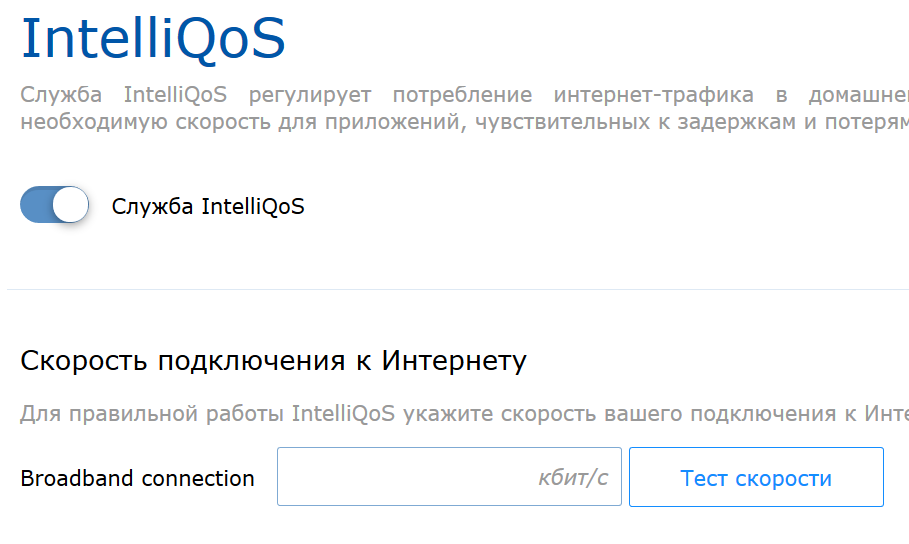Click the word "Интернету" in the section heading
The height and width of the screenshot is (544, 909).
click(x=454, y=361)
